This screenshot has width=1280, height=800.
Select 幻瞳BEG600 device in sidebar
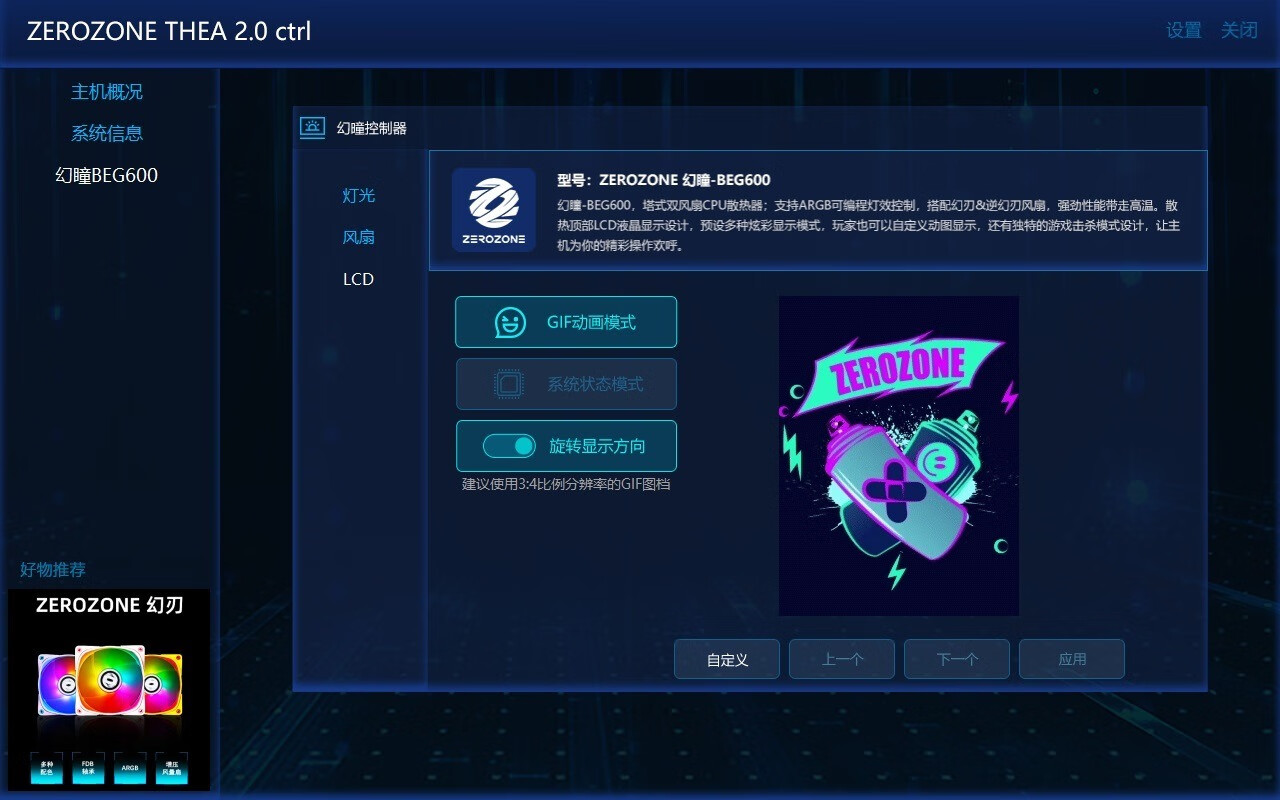107,175
